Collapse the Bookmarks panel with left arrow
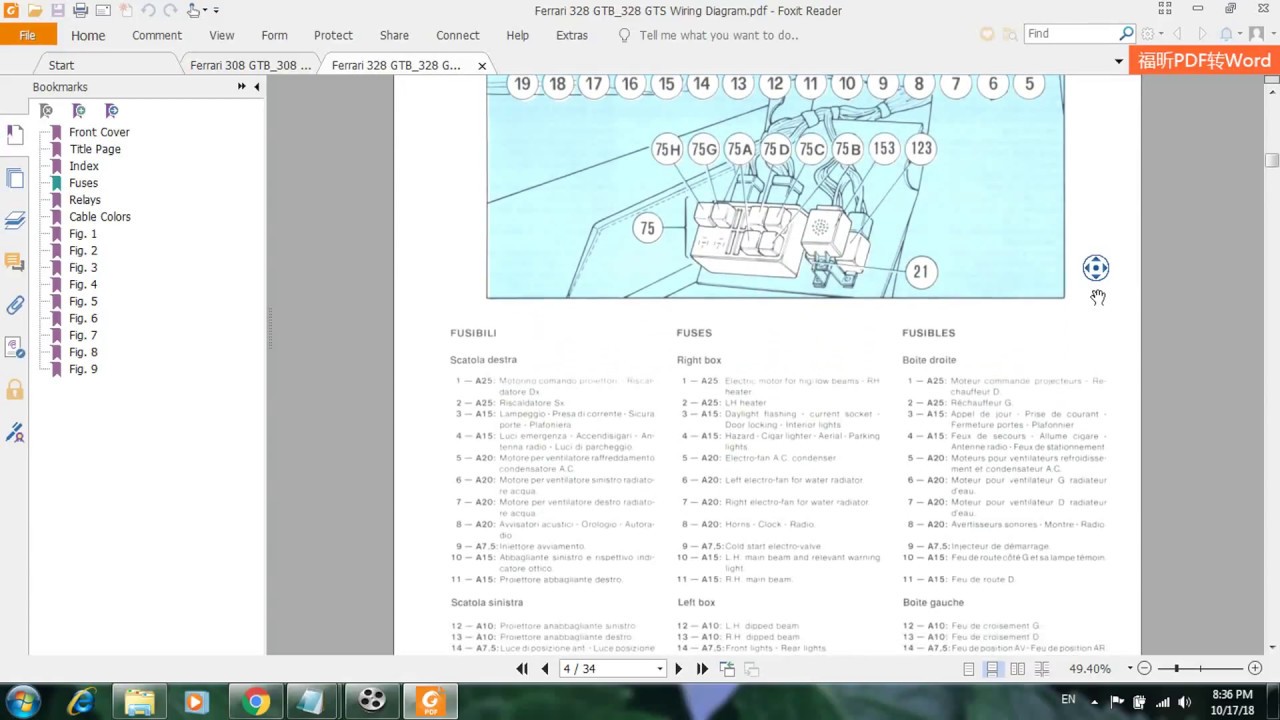Image resolution: width=1280 pixels, height=720 pixels. coord(256,87)
